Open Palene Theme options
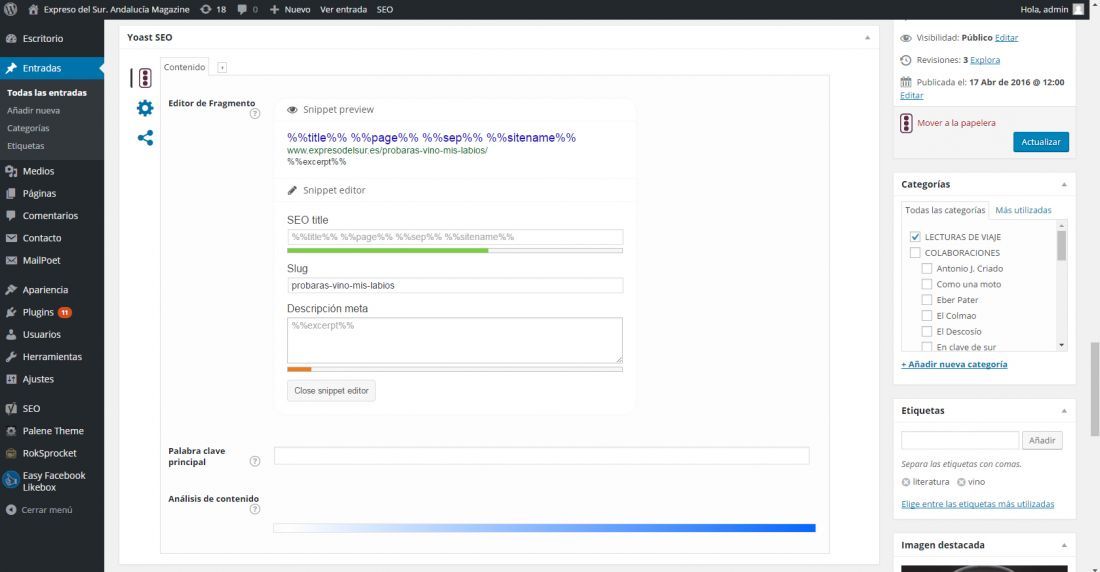This screenshot has width=1100, height=572. click(52, 431)
